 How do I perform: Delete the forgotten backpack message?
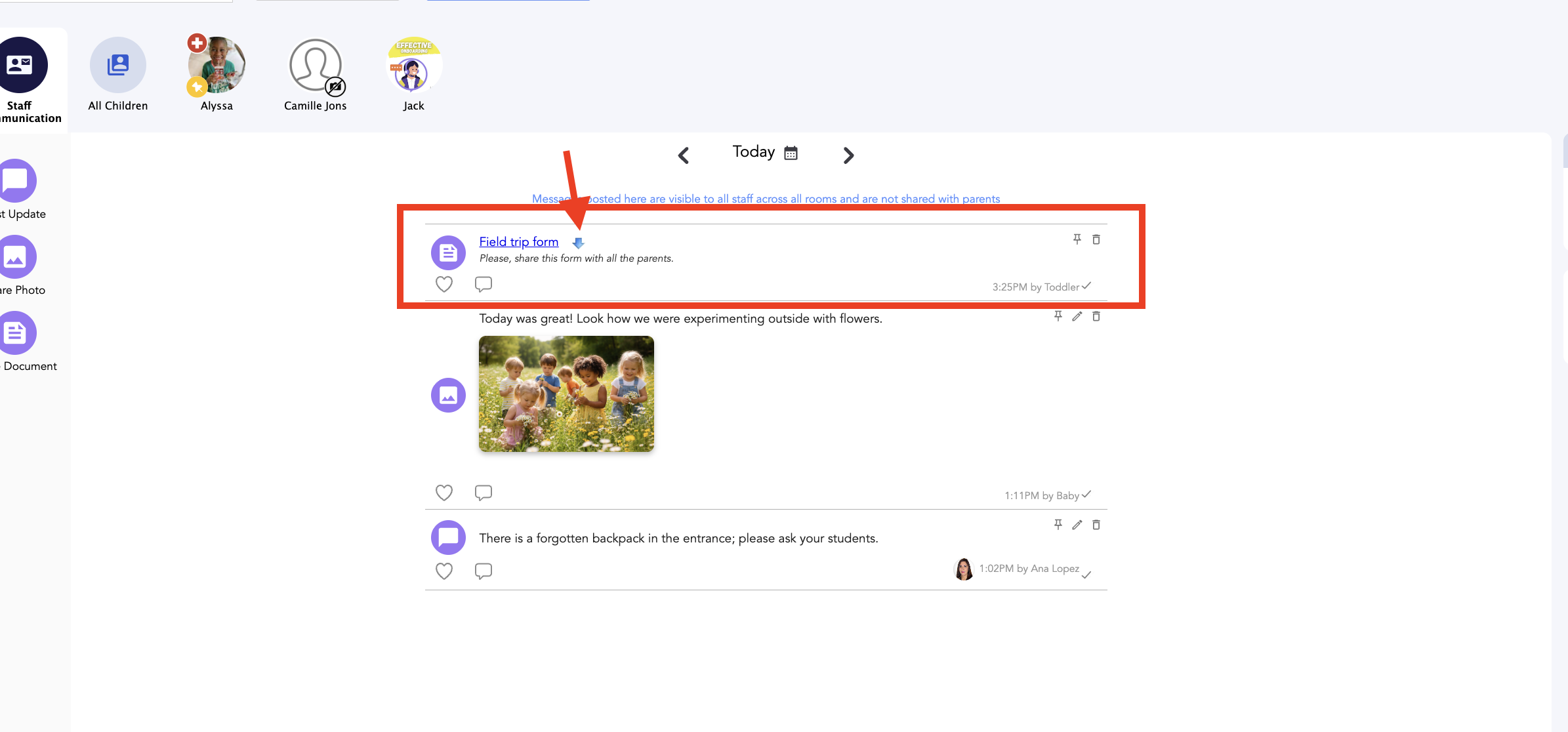pyautogui.click(x=1096, y=525)
